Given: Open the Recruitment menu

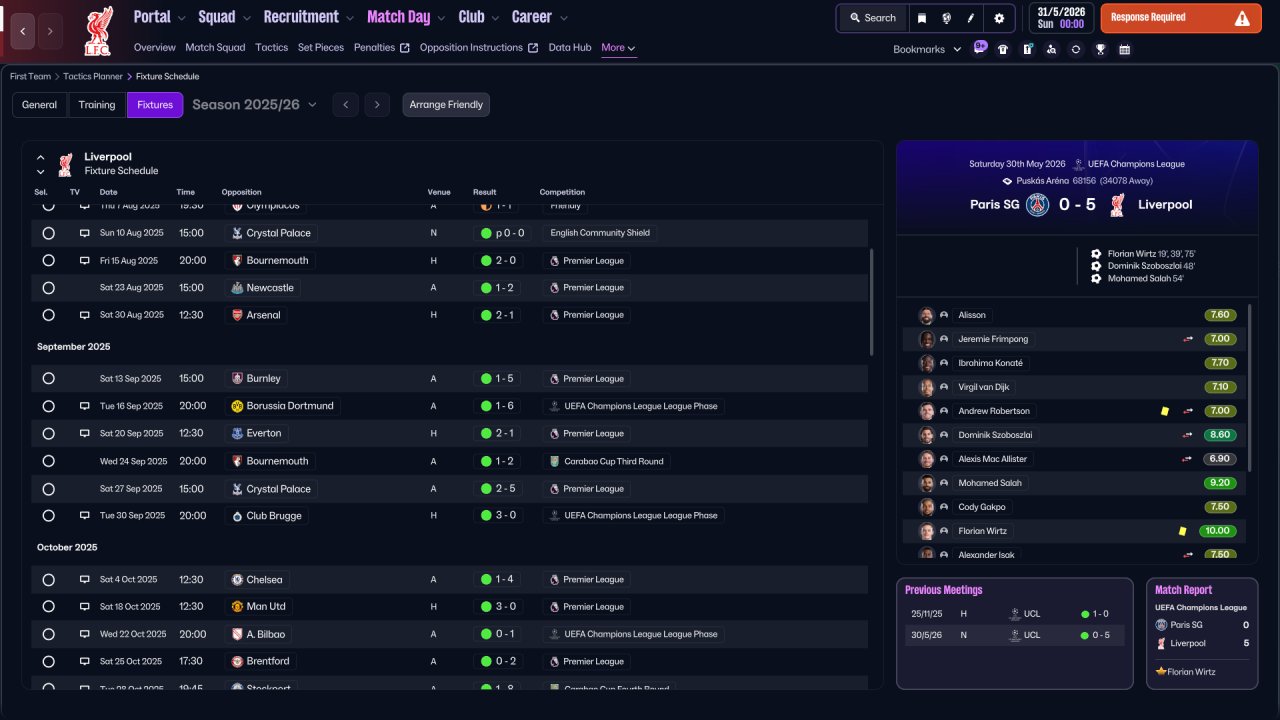Looking at the screenshot, I should 309,17.
